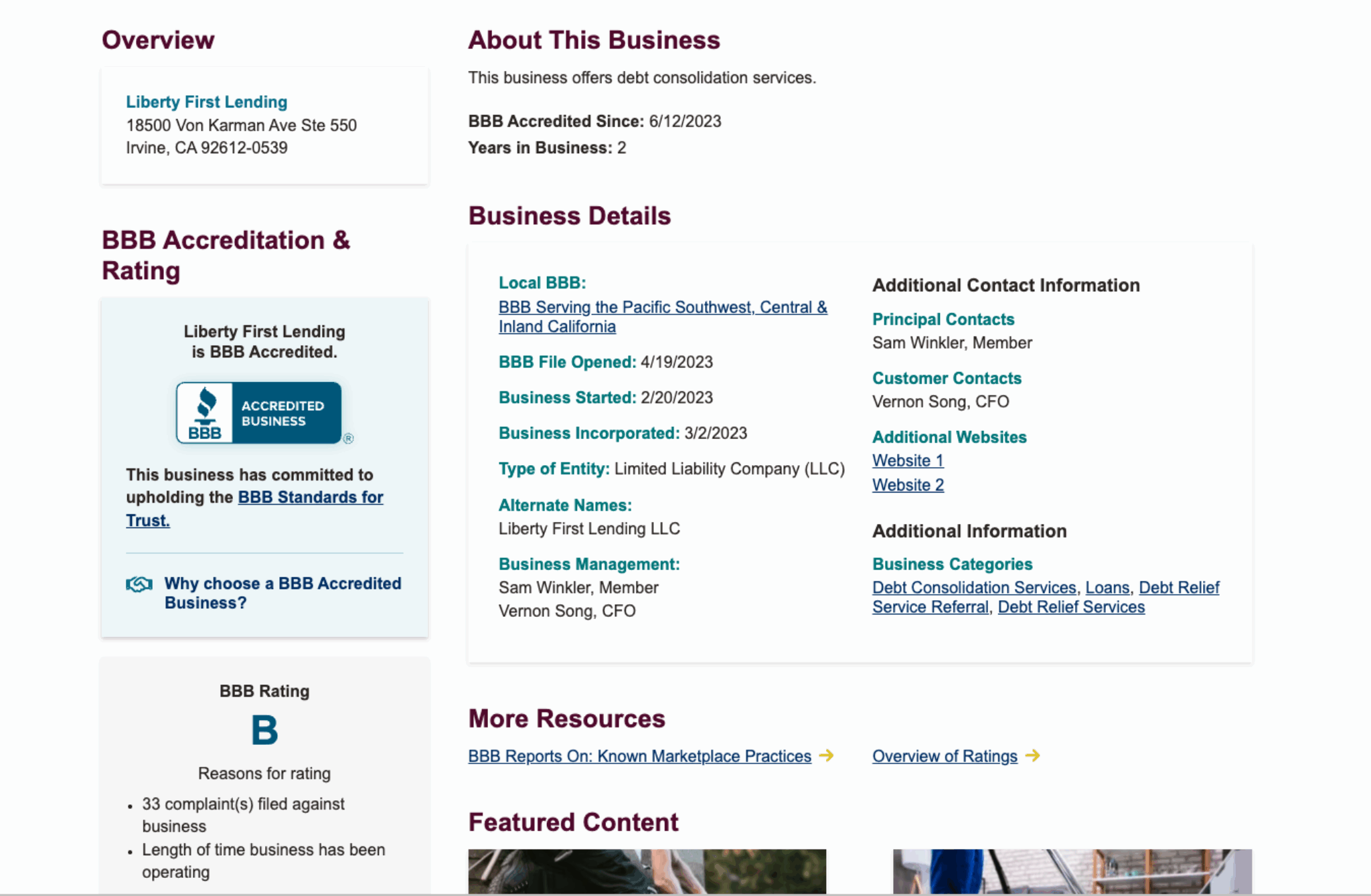
Task: Click the left Featured Content thumbnail
Action: (647, 871)
